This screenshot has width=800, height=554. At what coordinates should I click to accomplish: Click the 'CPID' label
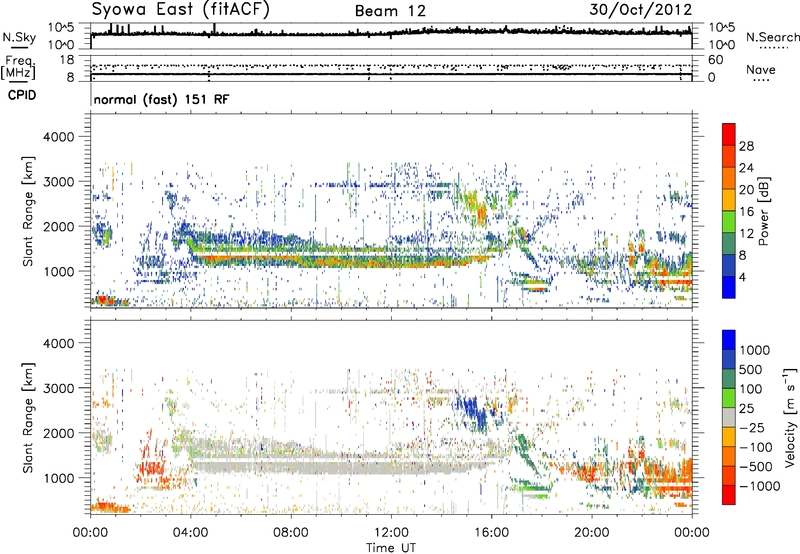point(22,95)
